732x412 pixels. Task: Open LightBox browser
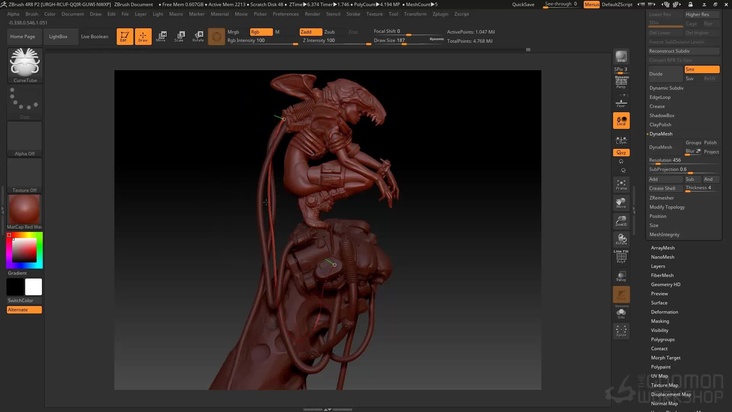tap(58, 36)
